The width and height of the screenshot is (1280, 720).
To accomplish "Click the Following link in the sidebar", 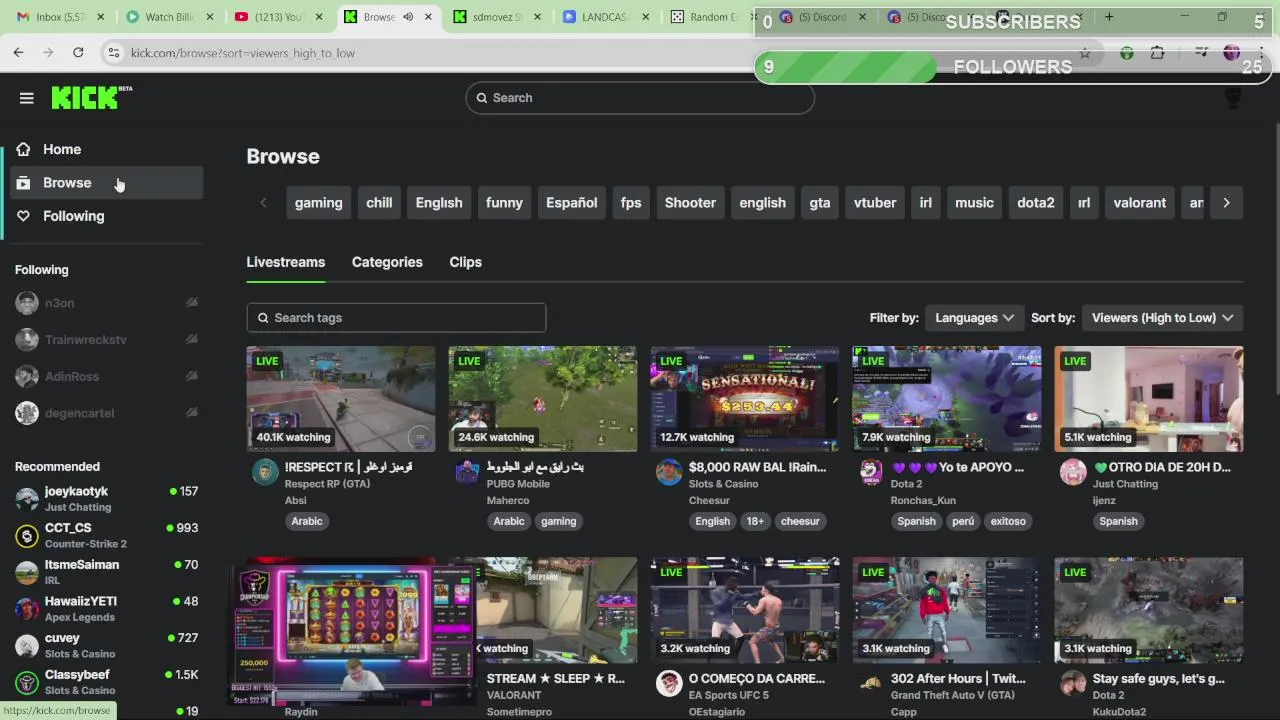I will (73, 216).
